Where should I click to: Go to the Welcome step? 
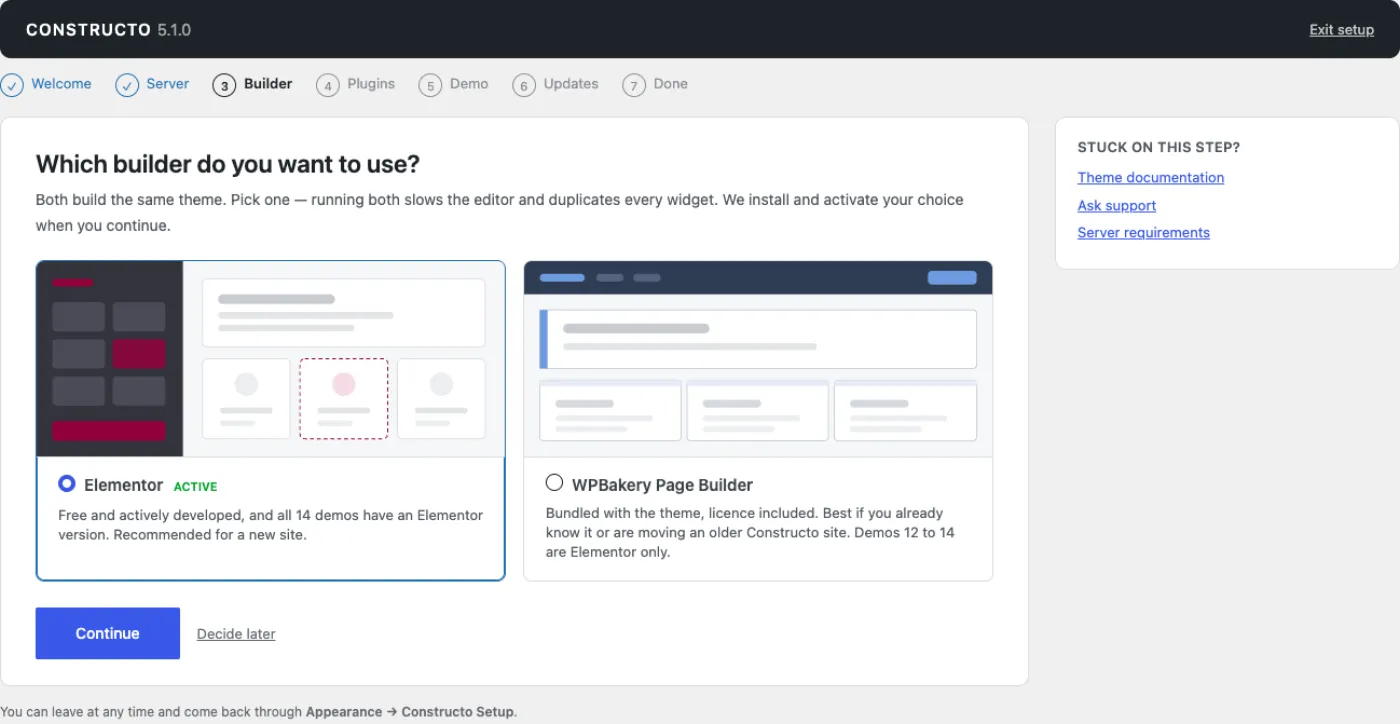(x=61, y=84)
